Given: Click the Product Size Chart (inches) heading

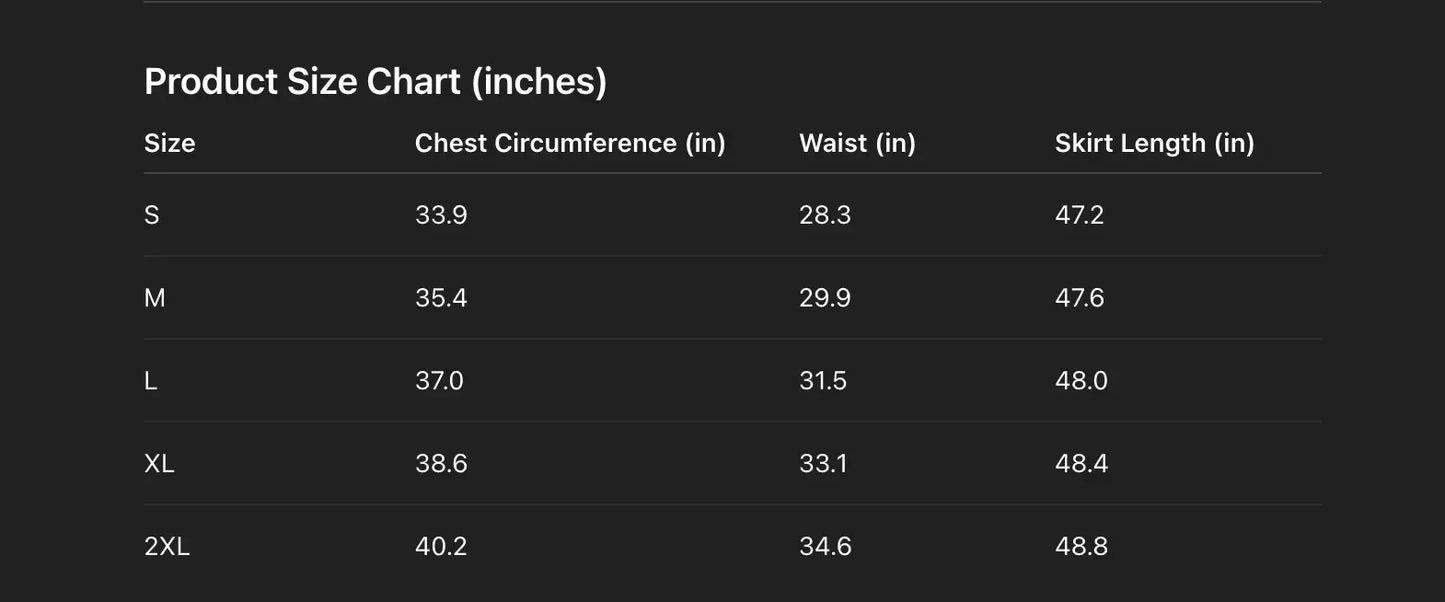Looking at the screenshot, I should tap(375, 81).
